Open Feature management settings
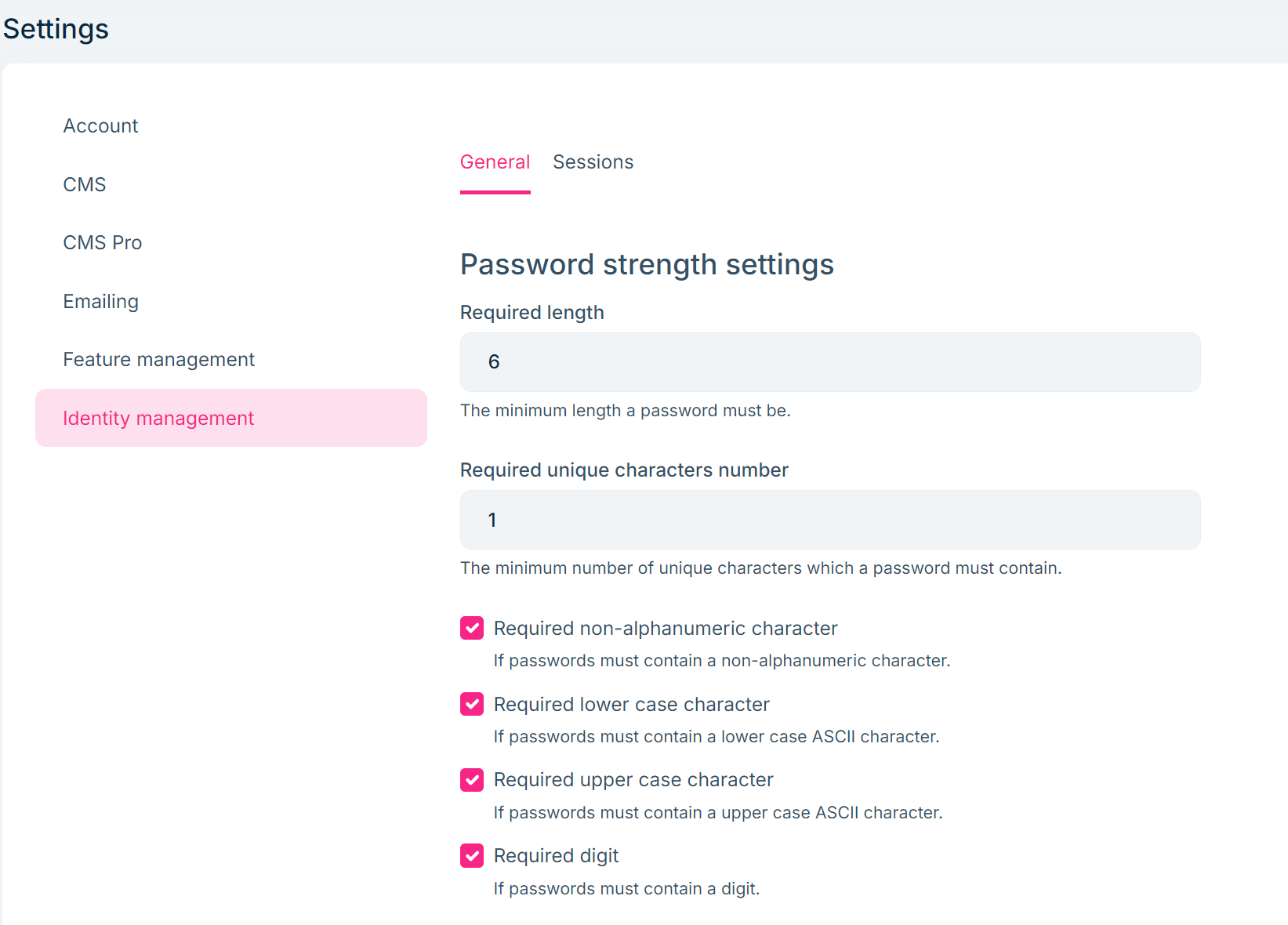The image size is (1288, 925). 158,359
